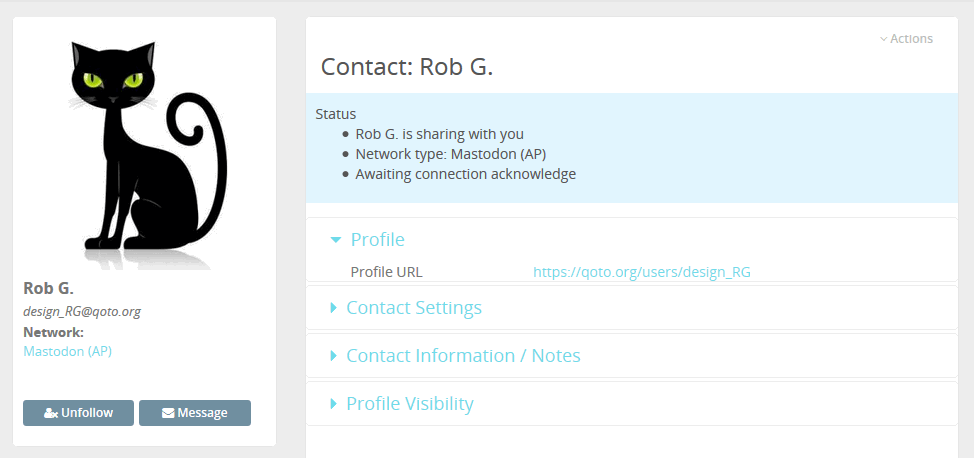
Task: Click the black cat profile photo
Action: coord(144,150)
